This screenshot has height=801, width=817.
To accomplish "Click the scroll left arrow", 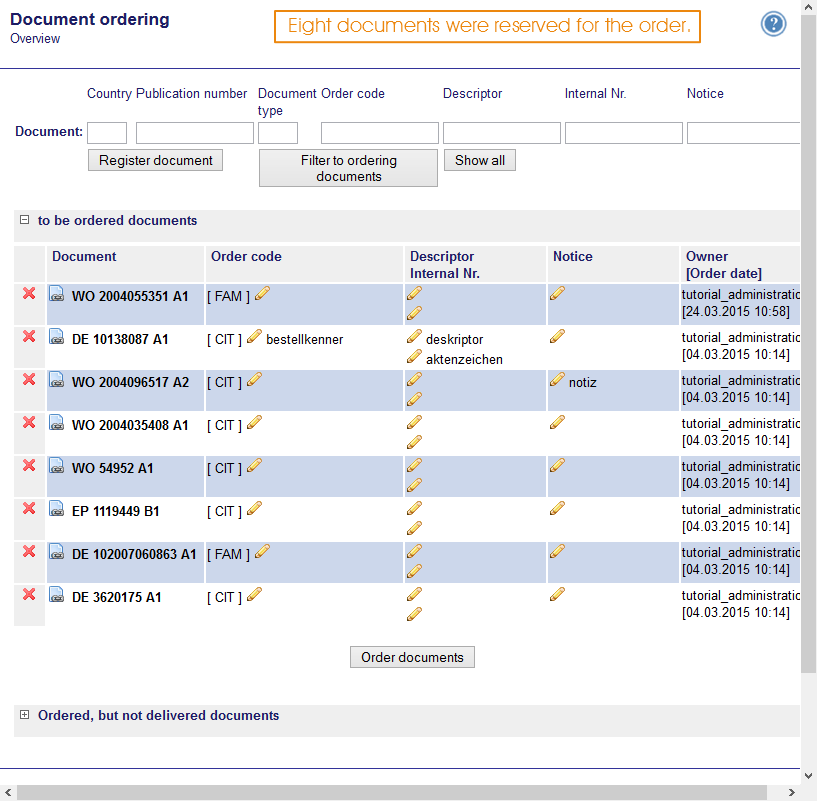I will tap(8, 793).
